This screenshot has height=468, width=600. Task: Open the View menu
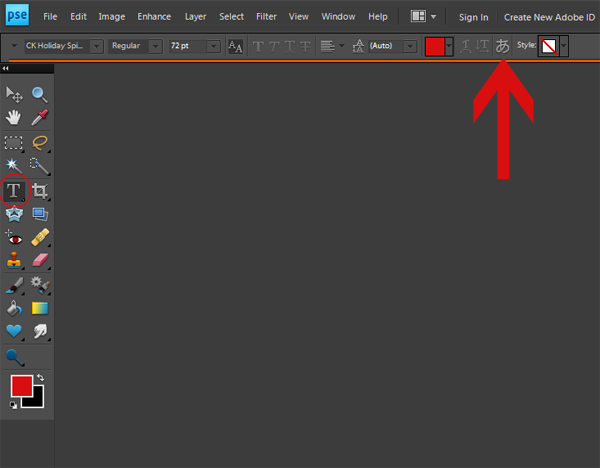[x=298, y=17]
